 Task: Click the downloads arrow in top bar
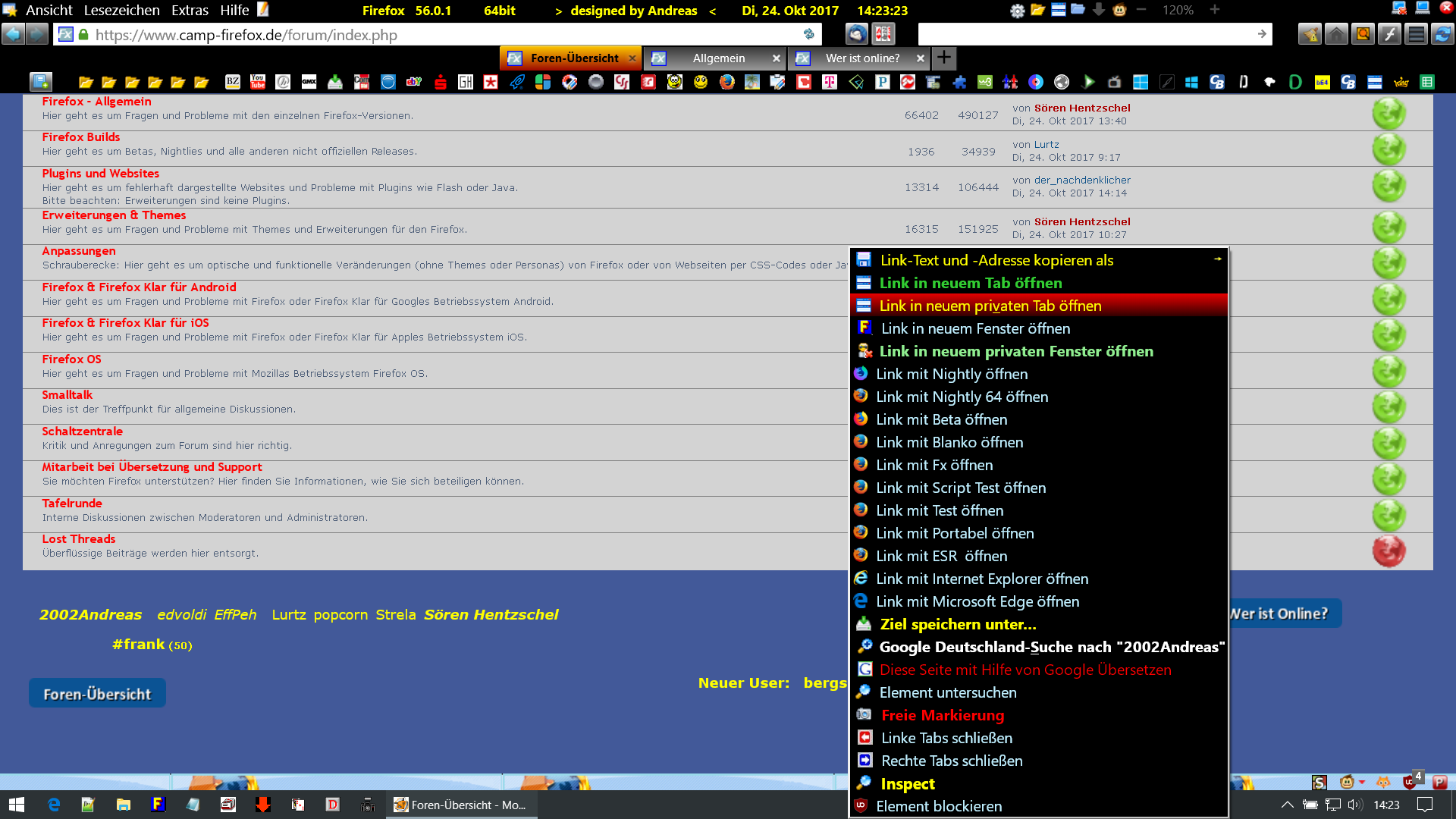(x=1098, y=10)
